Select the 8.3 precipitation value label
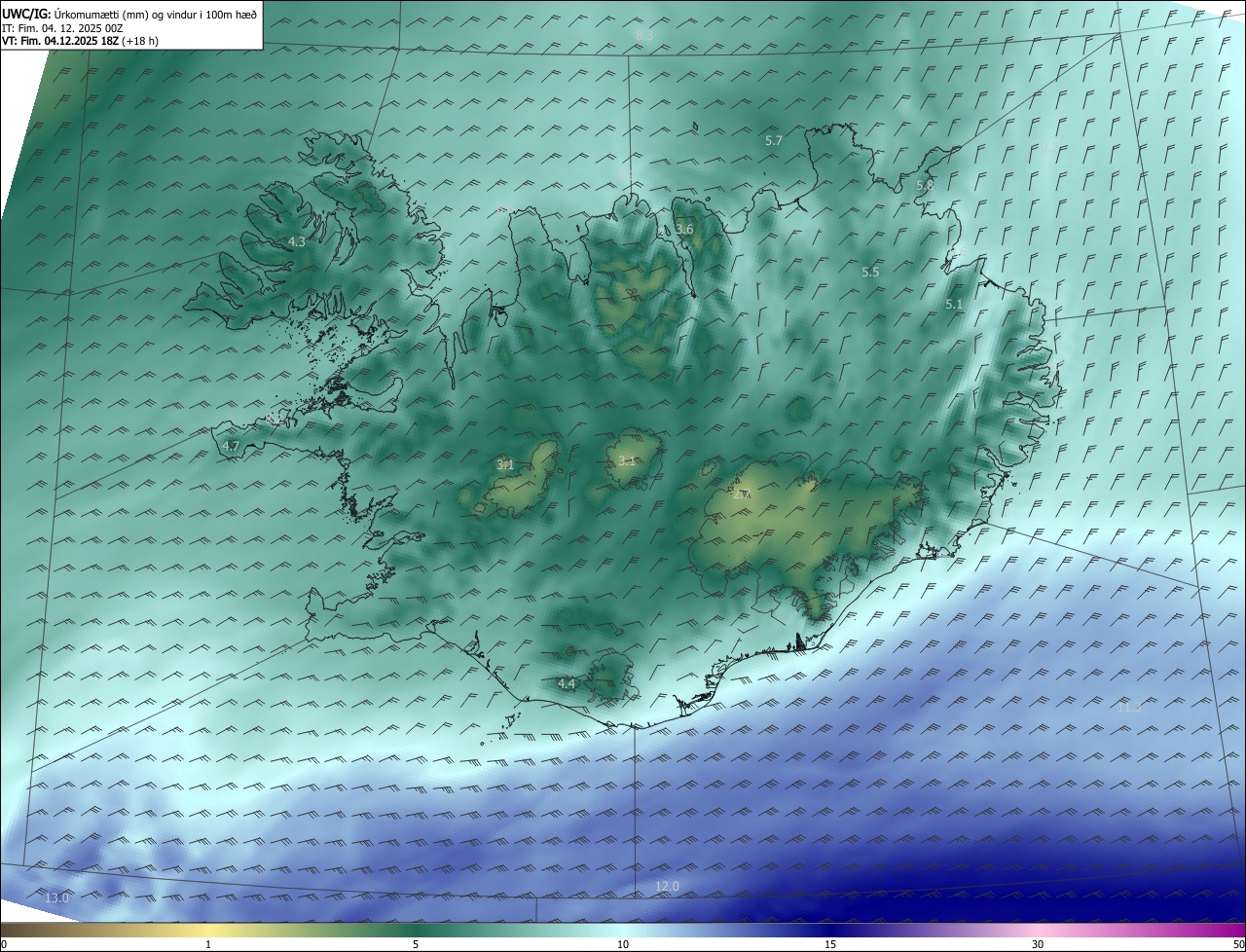This screenshot has height=952, width=1246. pyautogui.click(x=644, y=35)
